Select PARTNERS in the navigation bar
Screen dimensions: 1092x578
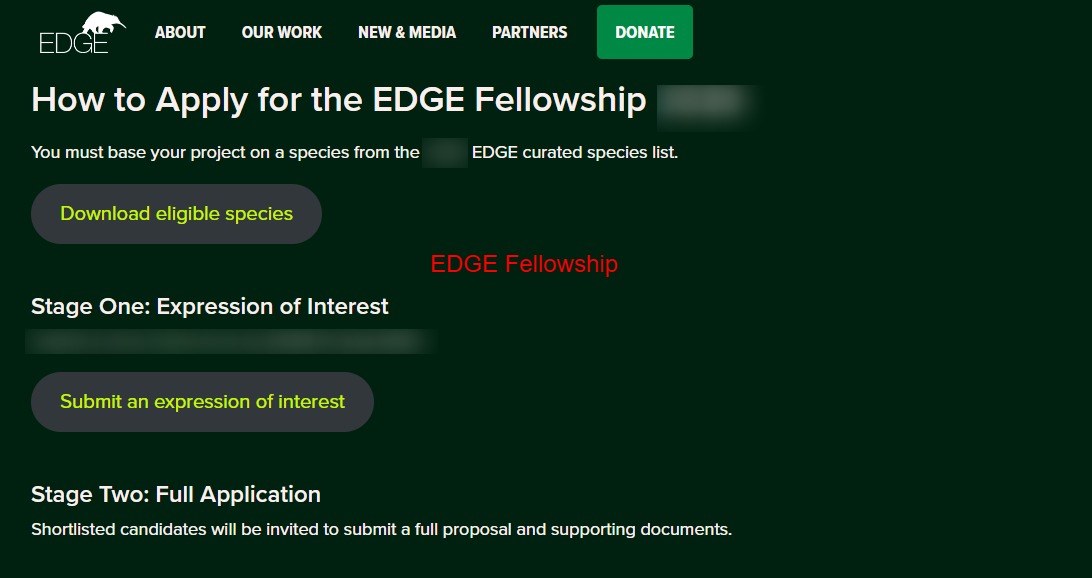529,32
